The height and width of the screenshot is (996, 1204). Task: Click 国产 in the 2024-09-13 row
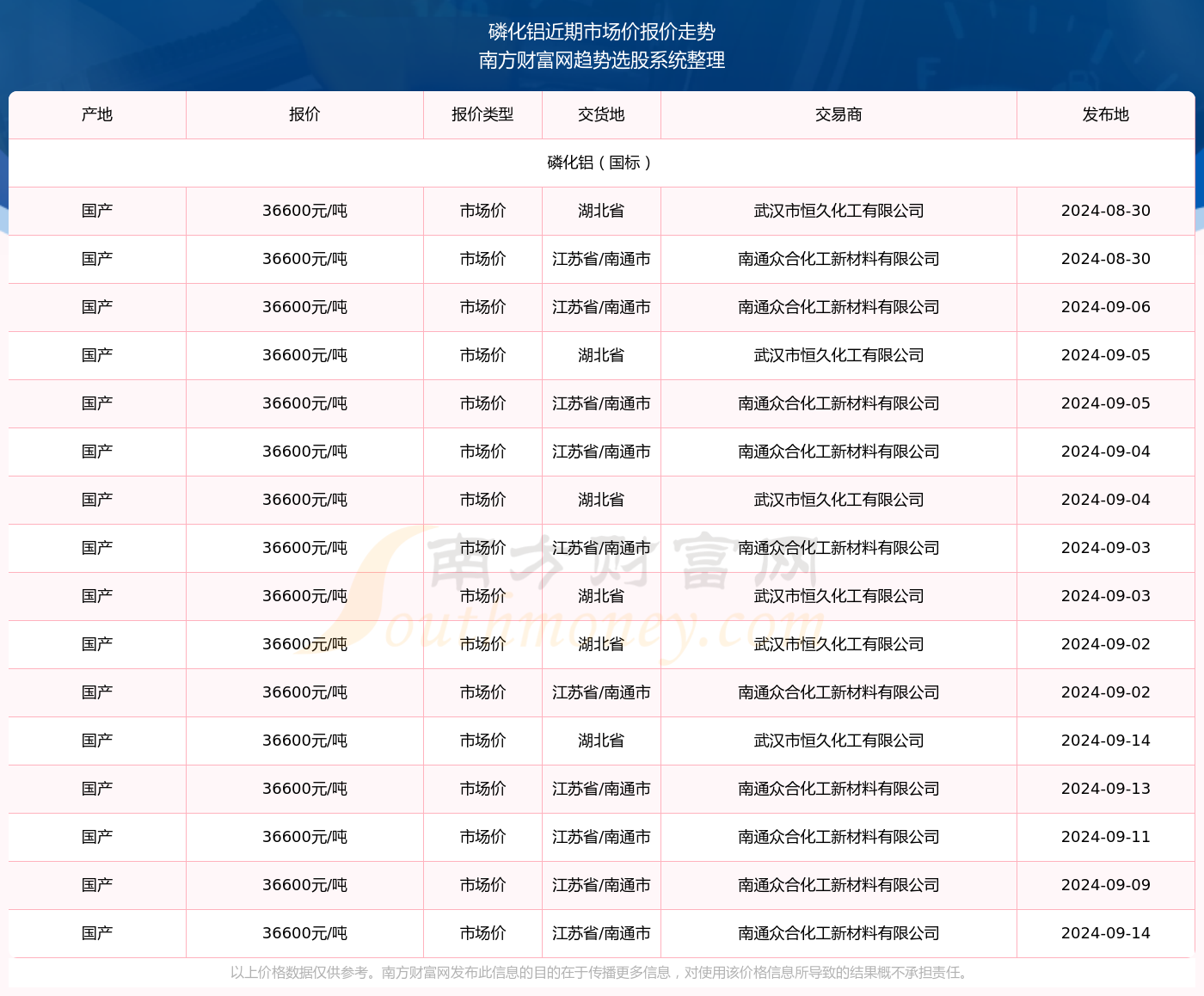tap(97, 789)
